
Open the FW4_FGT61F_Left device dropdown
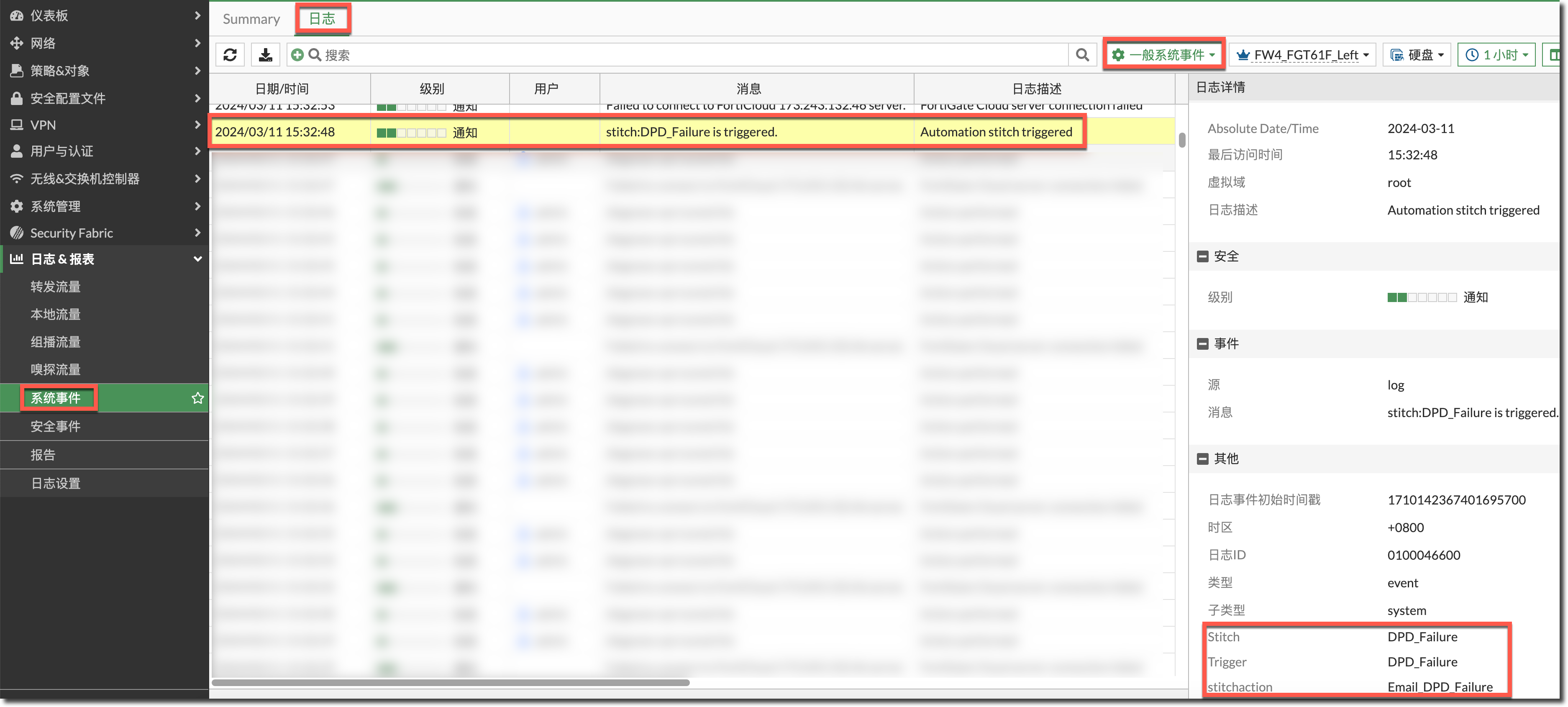click(x=1303, y=55)
